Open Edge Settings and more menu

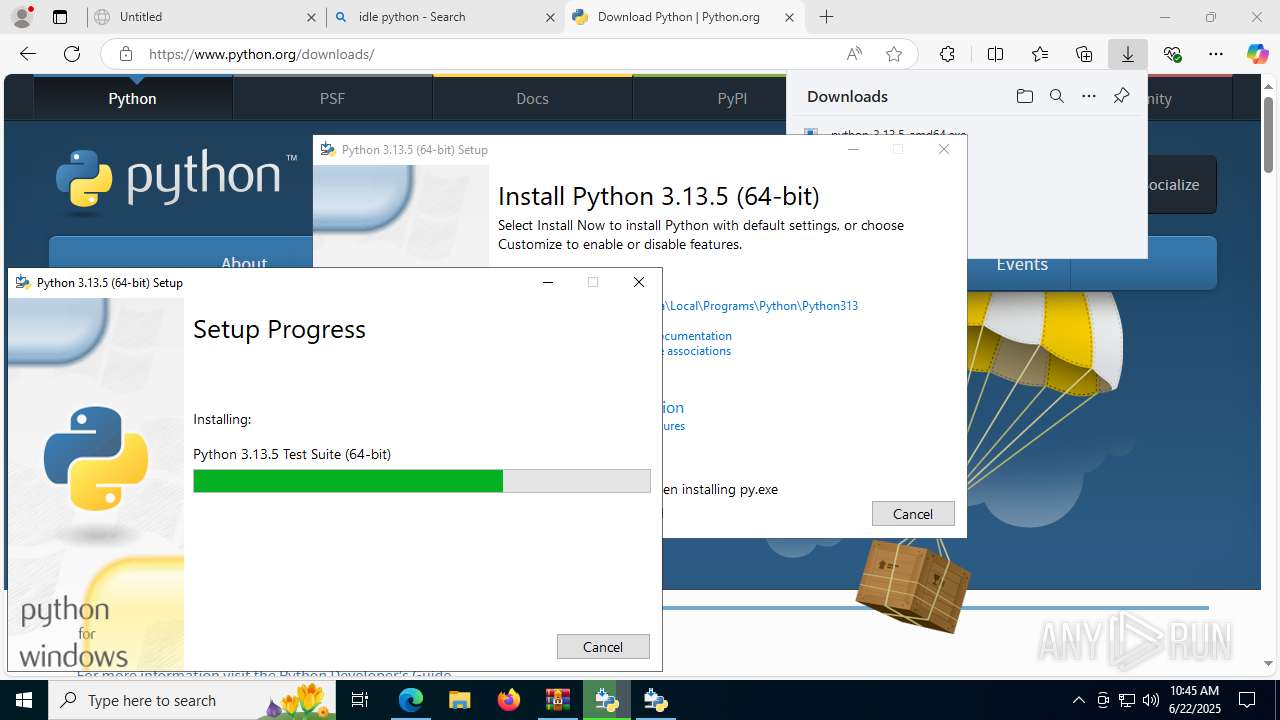click(x=1215, y=54)
